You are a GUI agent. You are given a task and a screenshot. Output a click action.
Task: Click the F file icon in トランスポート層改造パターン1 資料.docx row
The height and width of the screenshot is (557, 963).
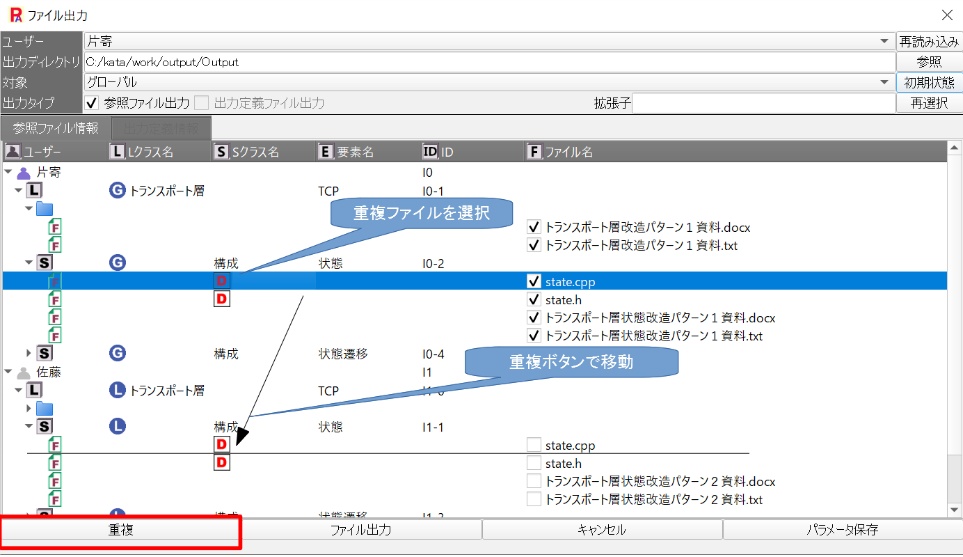[55, 227]
